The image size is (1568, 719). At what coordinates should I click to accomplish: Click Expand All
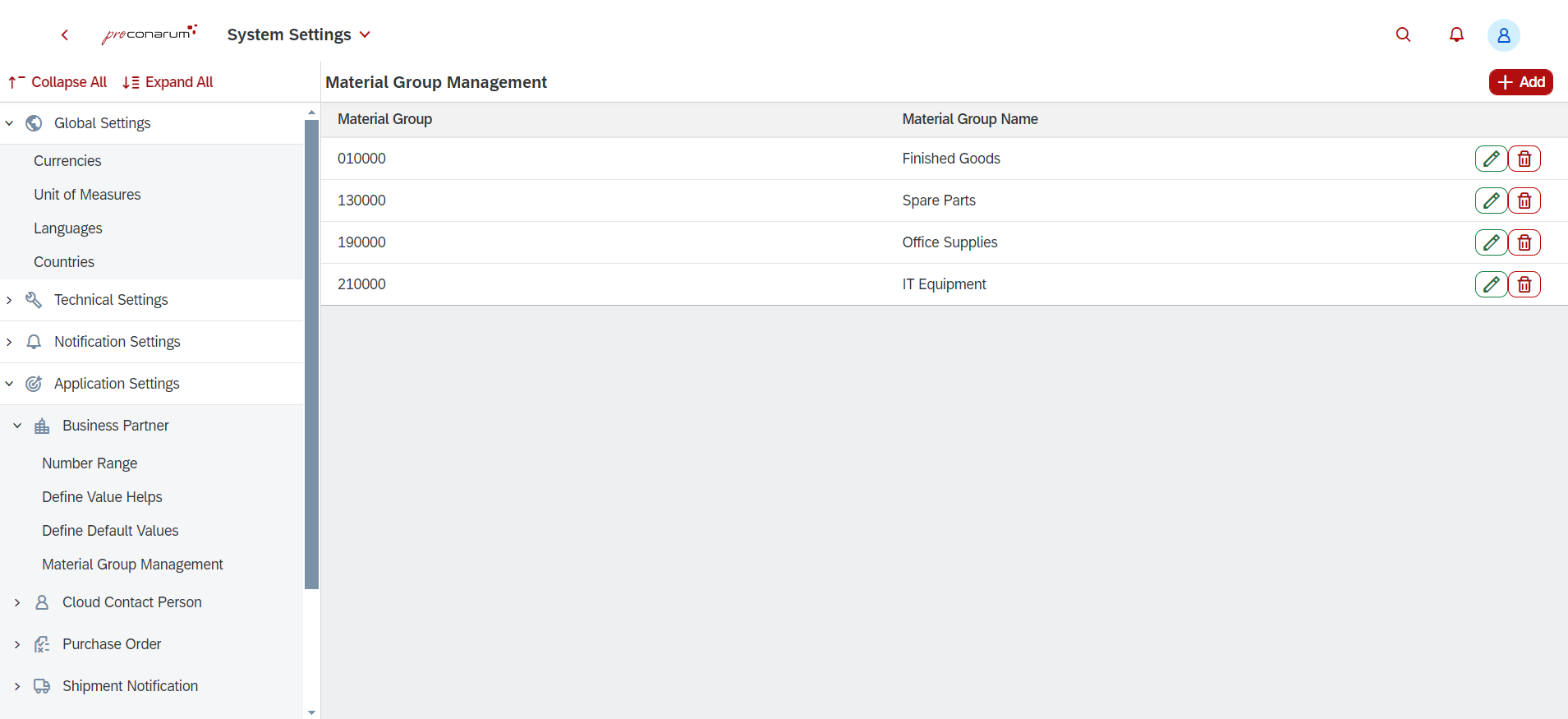(x=168, y=82)
